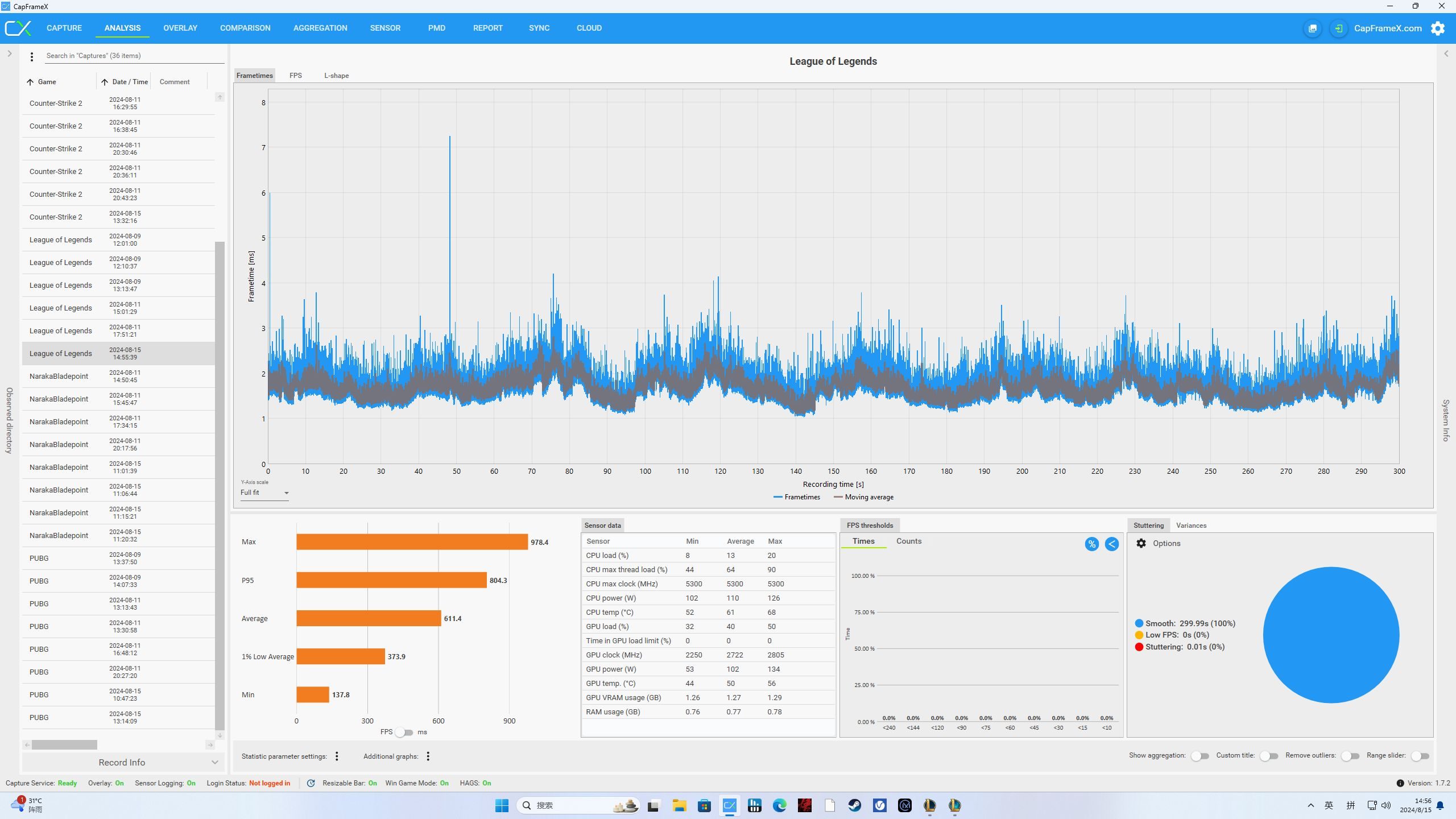The image size is (1456, 819).
Task: Click the captures list vertical scrollbar
Action: tap(220, 485)
